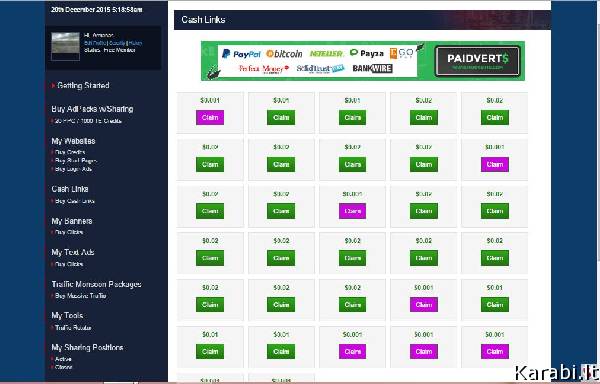Open Getting Started in sidebar

pyautogui.click(x=83, y=85)
